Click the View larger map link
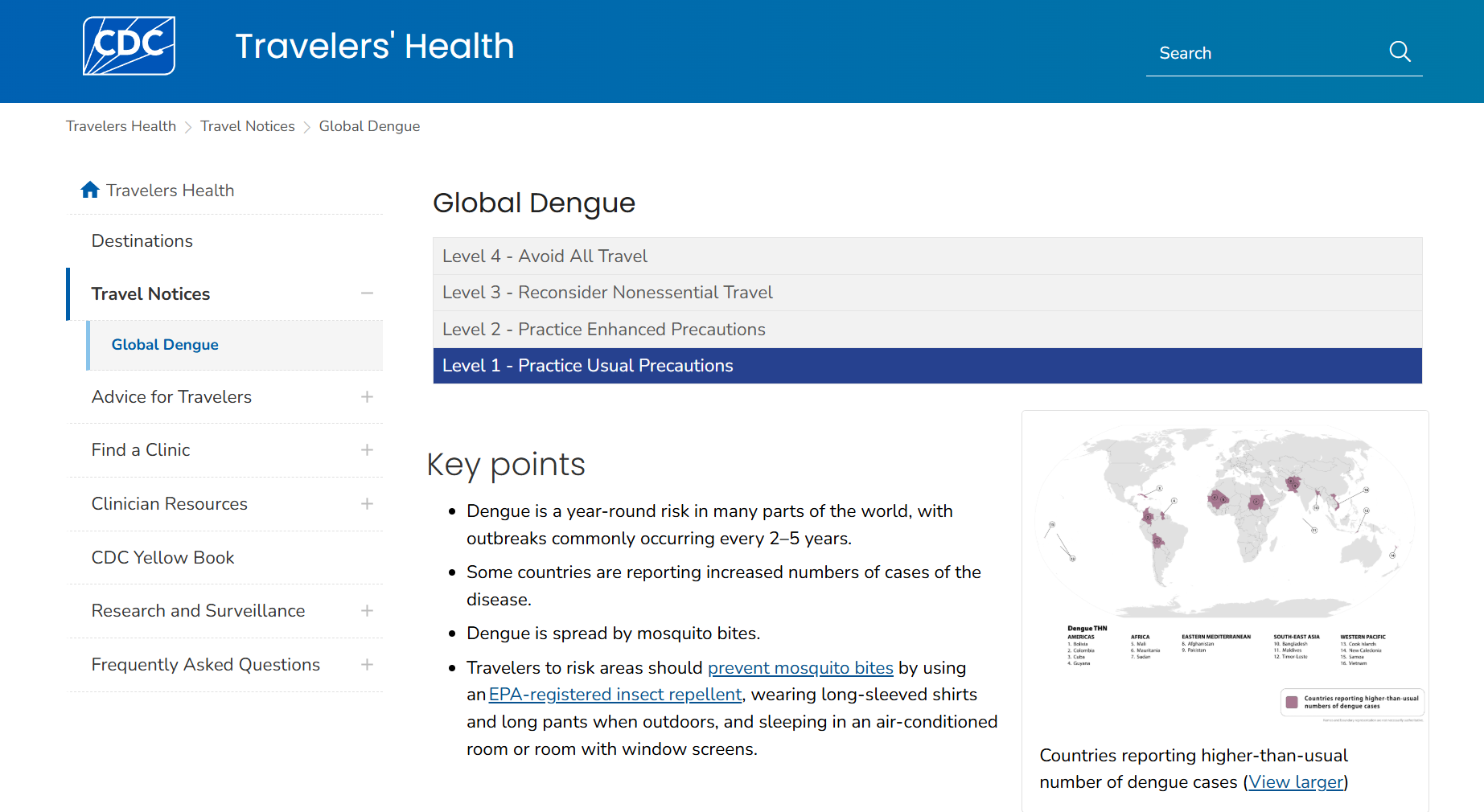 (x=1296, y=782)
